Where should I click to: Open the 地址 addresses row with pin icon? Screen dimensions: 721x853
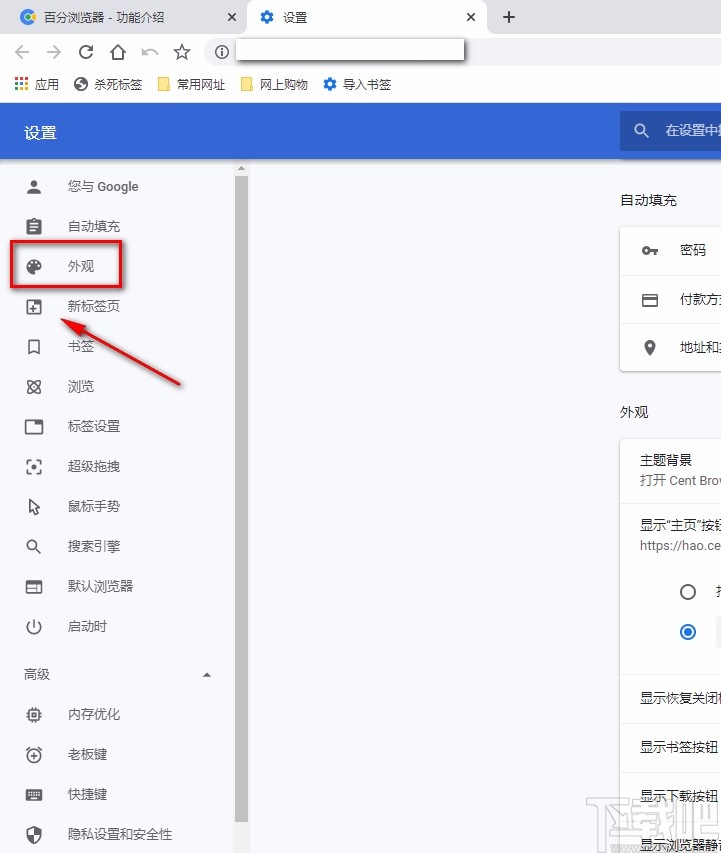click(x=670, y=348)
